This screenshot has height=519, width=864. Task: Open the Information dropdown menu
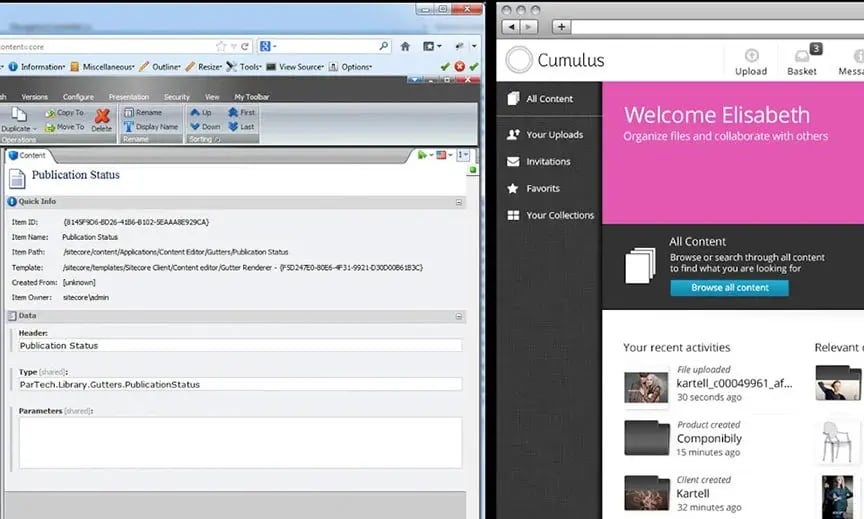[x=37, y=67]
